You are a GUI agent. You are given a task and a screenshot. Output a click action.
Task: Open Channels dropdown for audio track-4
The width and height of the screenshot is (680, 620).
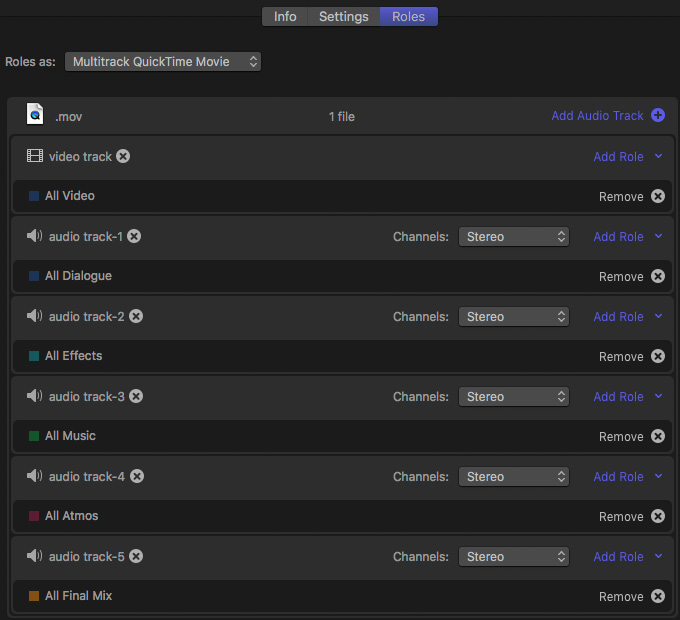click(x=513, y=477)
